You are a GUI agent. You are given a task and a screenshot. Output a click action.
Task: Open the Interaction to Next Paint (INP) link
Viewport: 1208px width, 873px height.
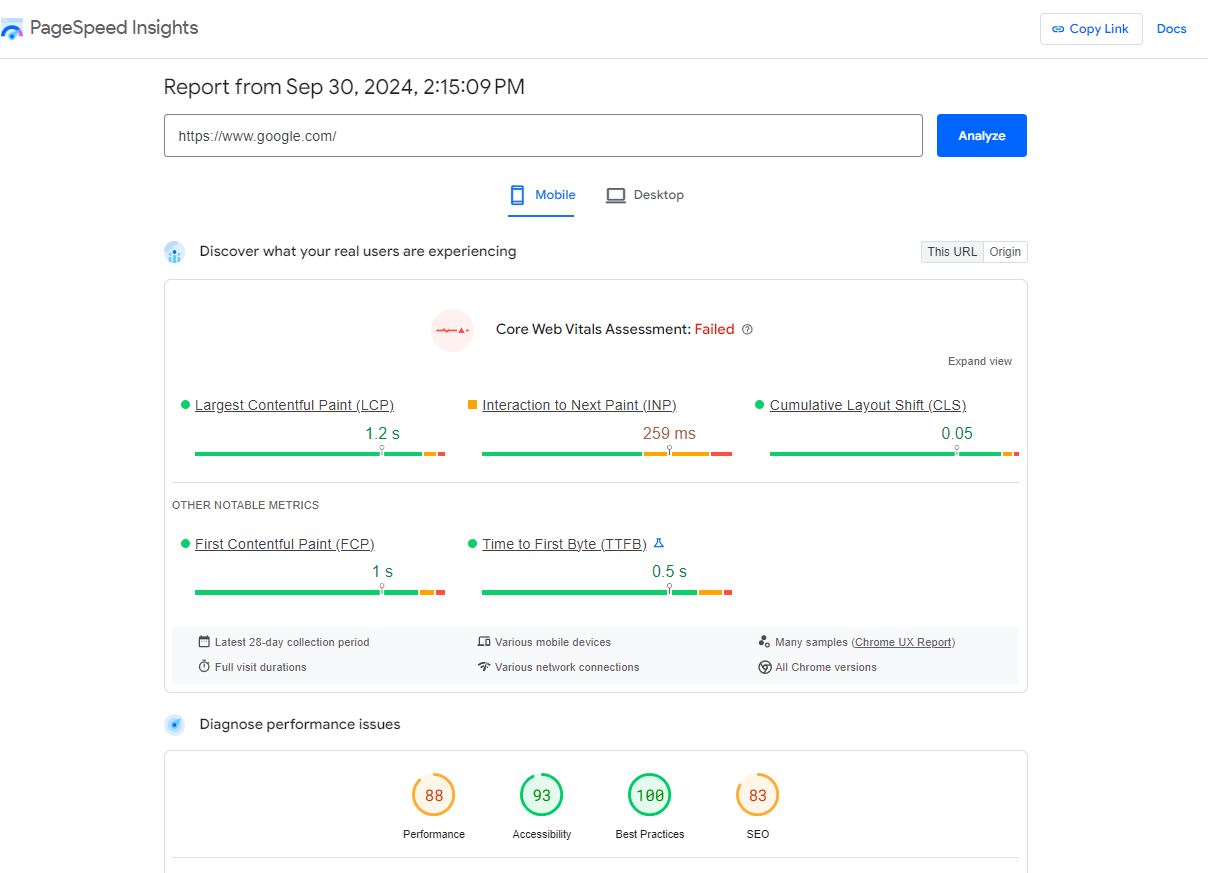579,405
